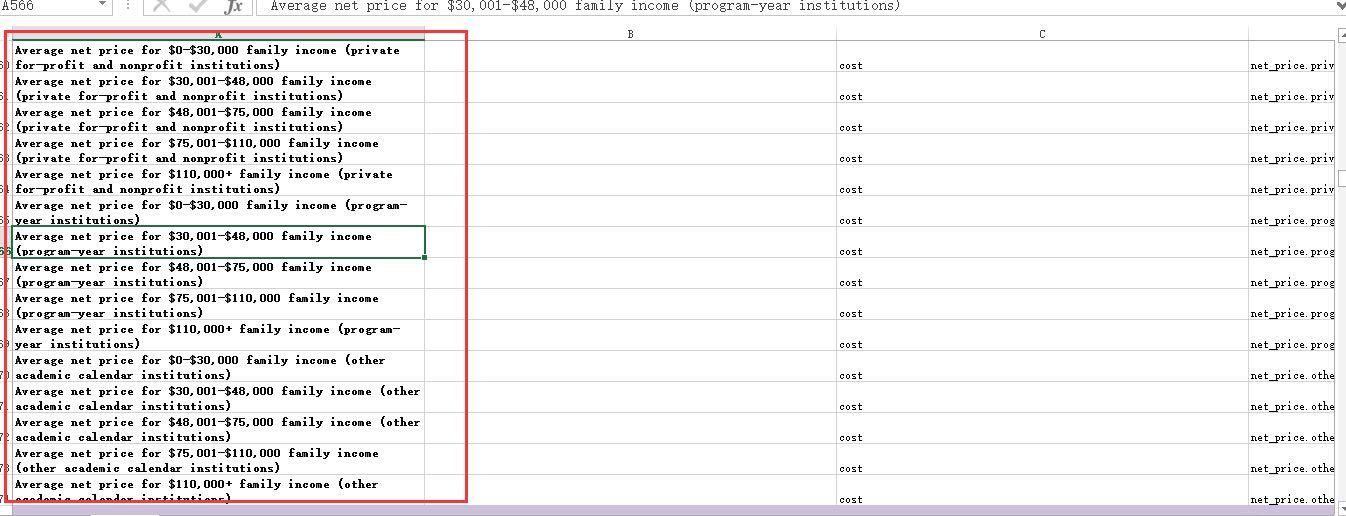
Task: Click the fx Insert Function icon
Action: [x=233, y=6]
